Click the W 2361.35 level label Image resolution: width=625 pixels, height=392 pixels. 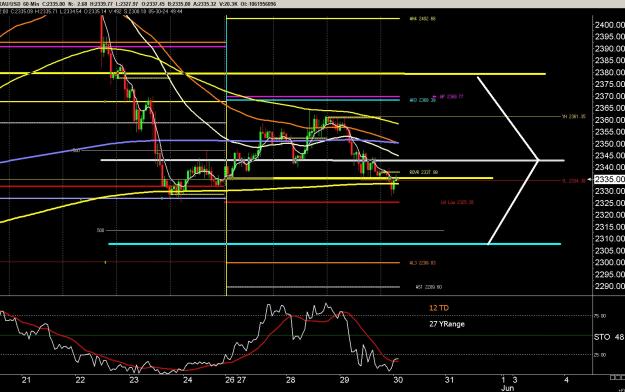coord(574,117)
